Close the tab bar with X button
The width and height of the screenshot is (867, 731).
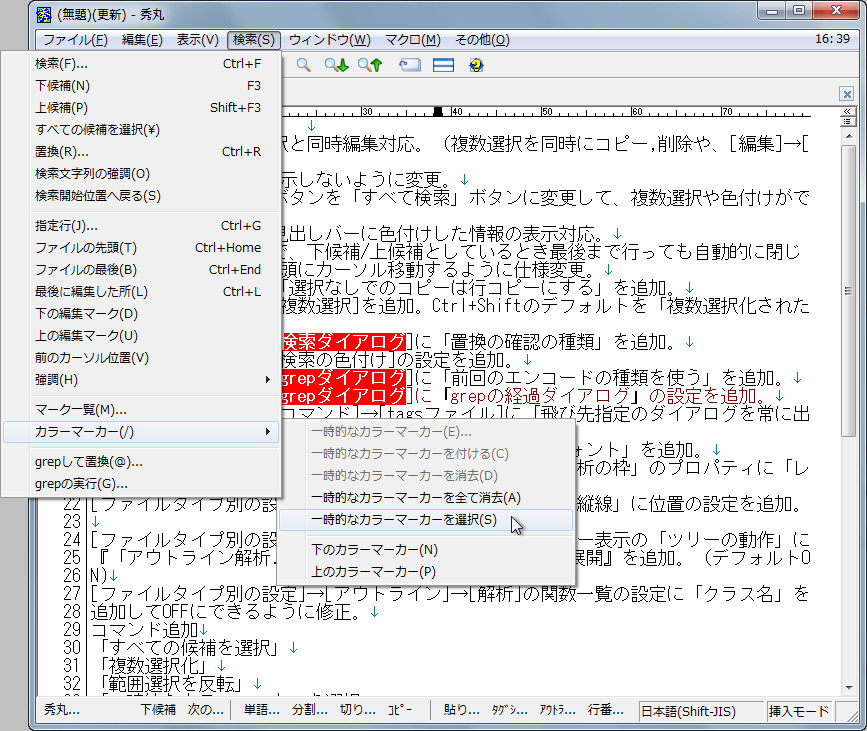[847, 94]
